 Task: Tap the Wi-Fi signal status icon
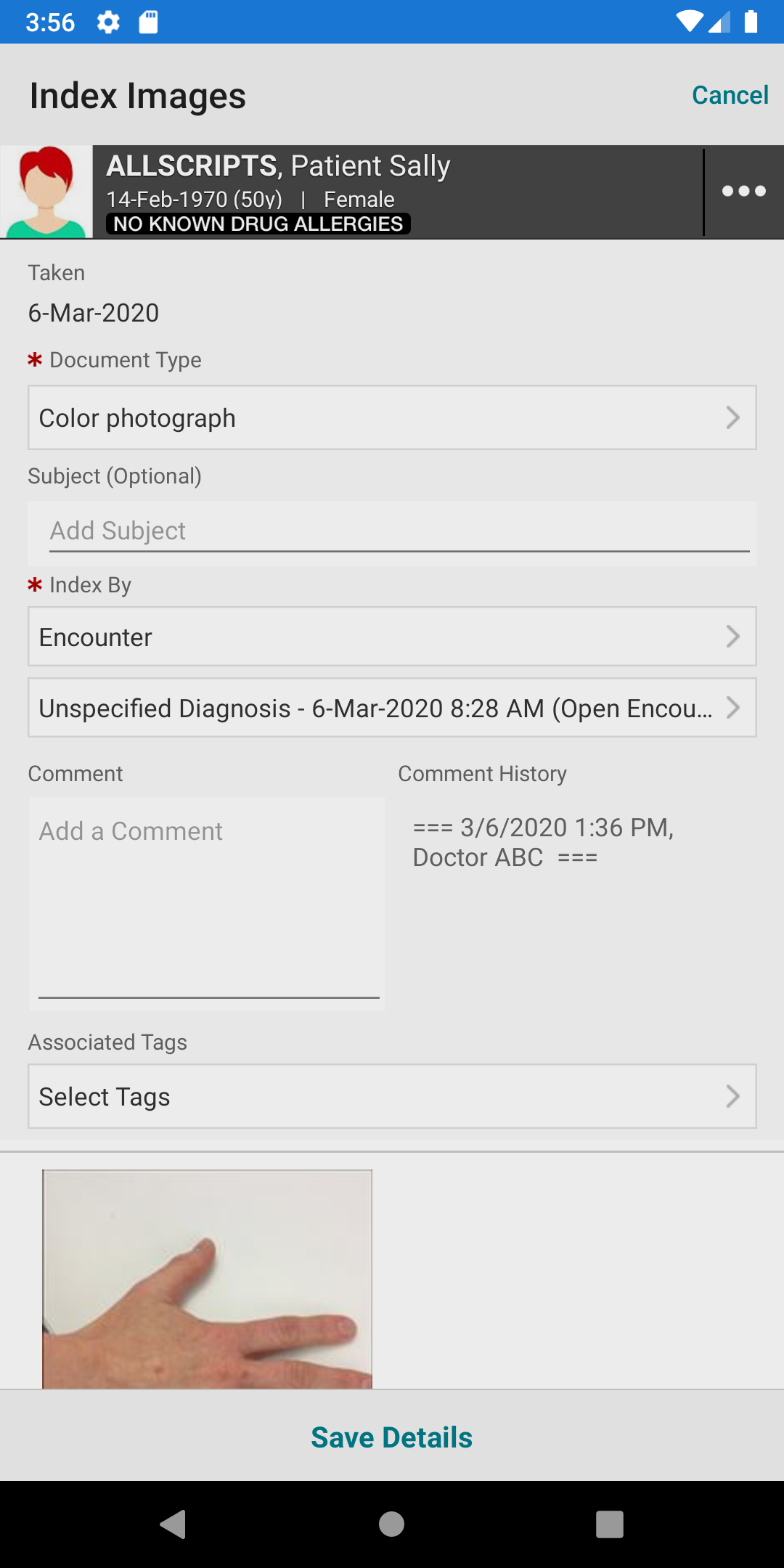pos(689,22)
